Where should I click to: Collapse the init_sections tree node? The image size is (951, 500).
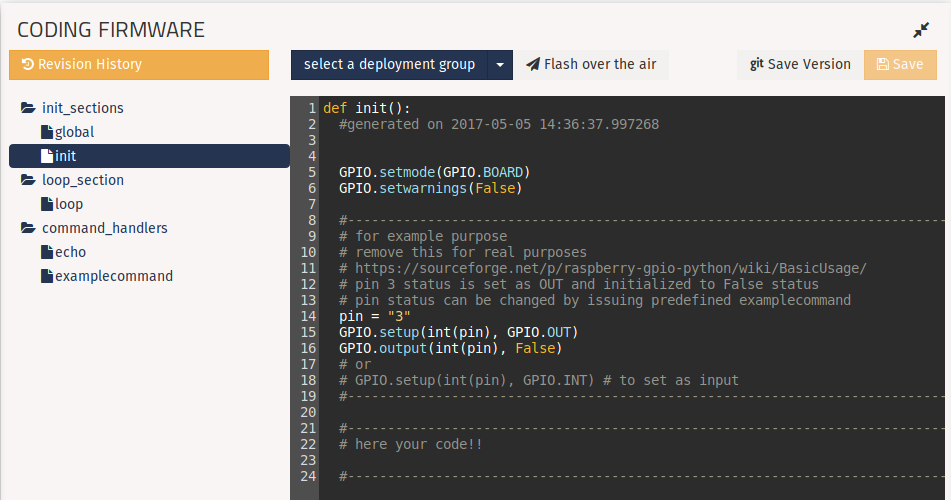(x=82, y=108)
